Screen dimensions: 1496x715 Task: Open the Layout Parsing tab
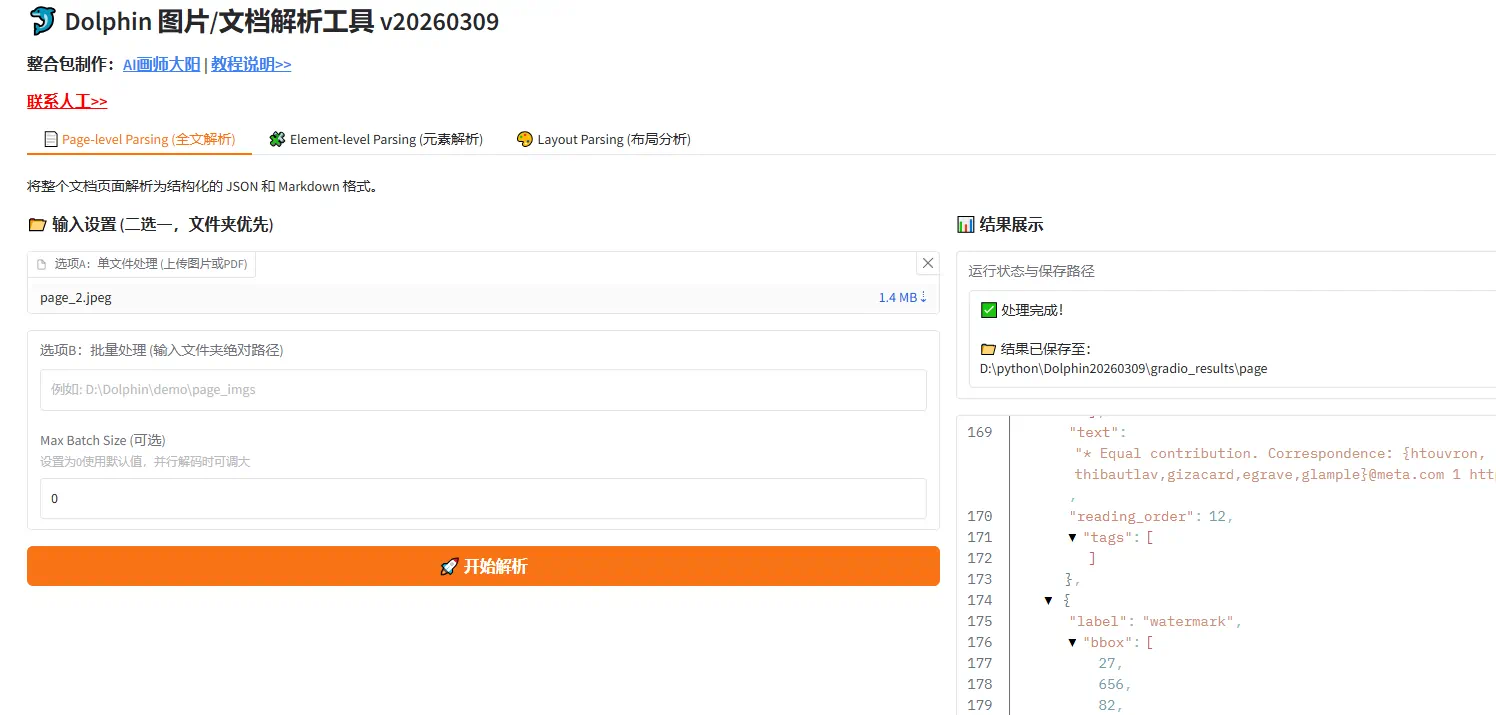click(x=602, y=139)
